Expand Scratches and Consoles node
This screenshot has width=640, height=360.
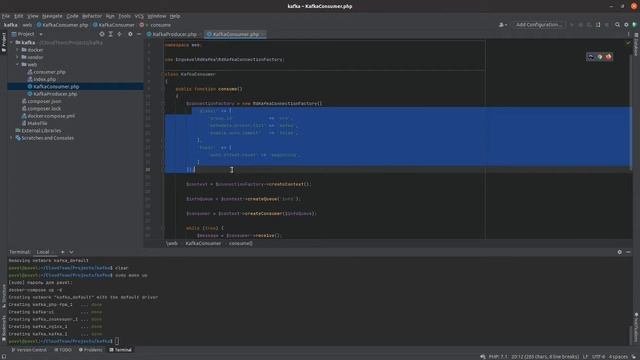11,138
